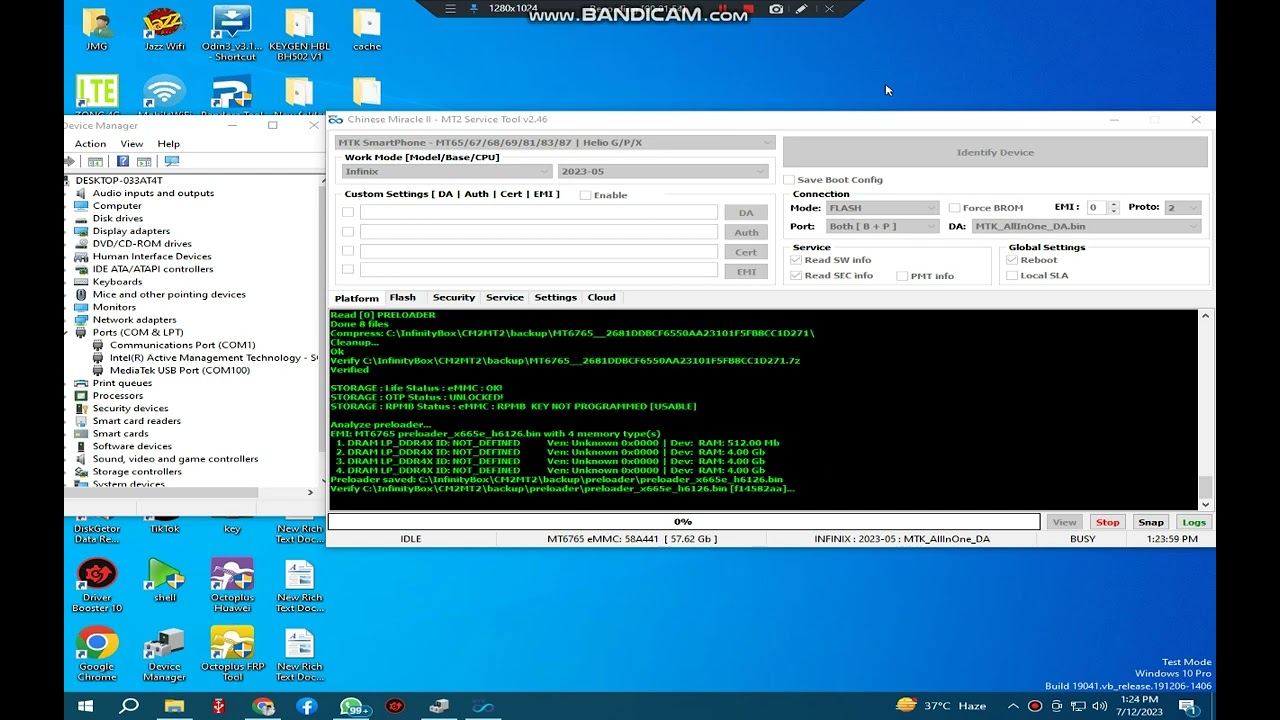The image size is (1280, 720).
Task: Launch Octoplus Huawei desktop icon
Action: pyautogui.click(x=232, y=585)
